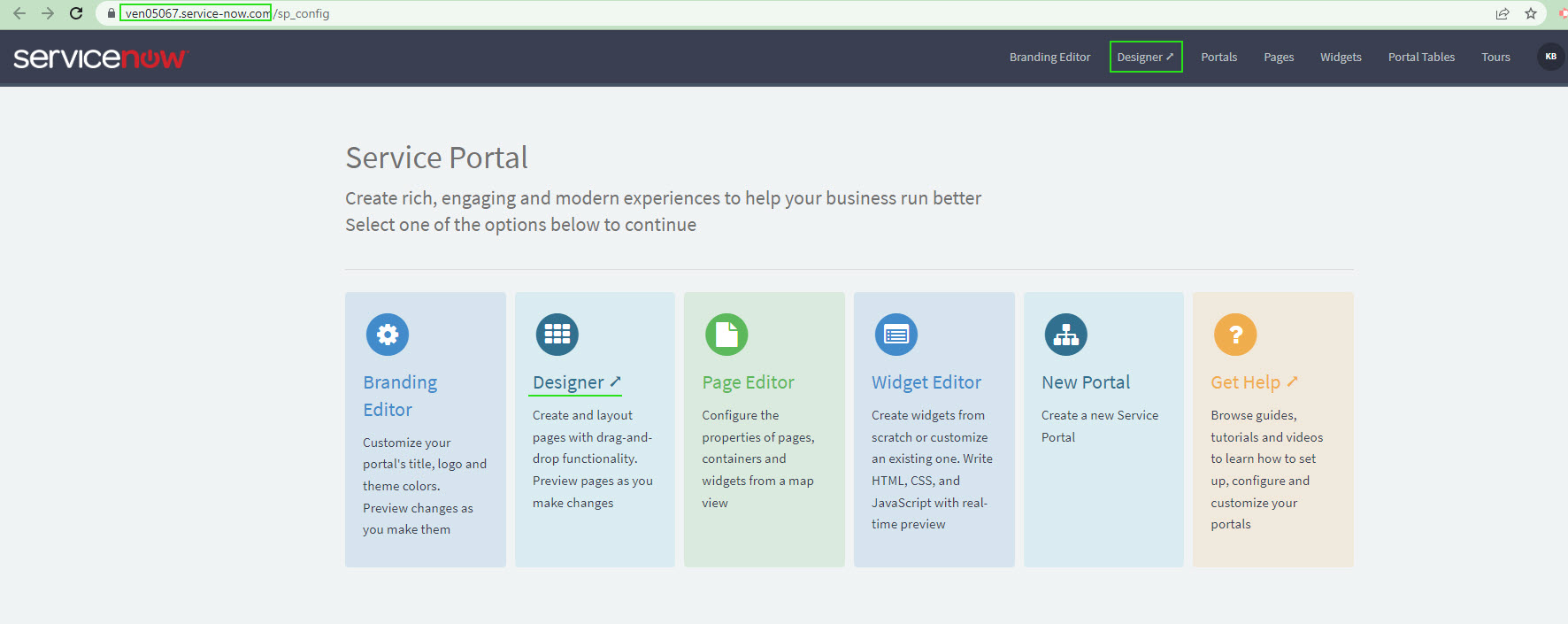Viewport: 1568px width, 624px height.
Task: Click the Tours navigation item
Action: [x=1495, y=57]
